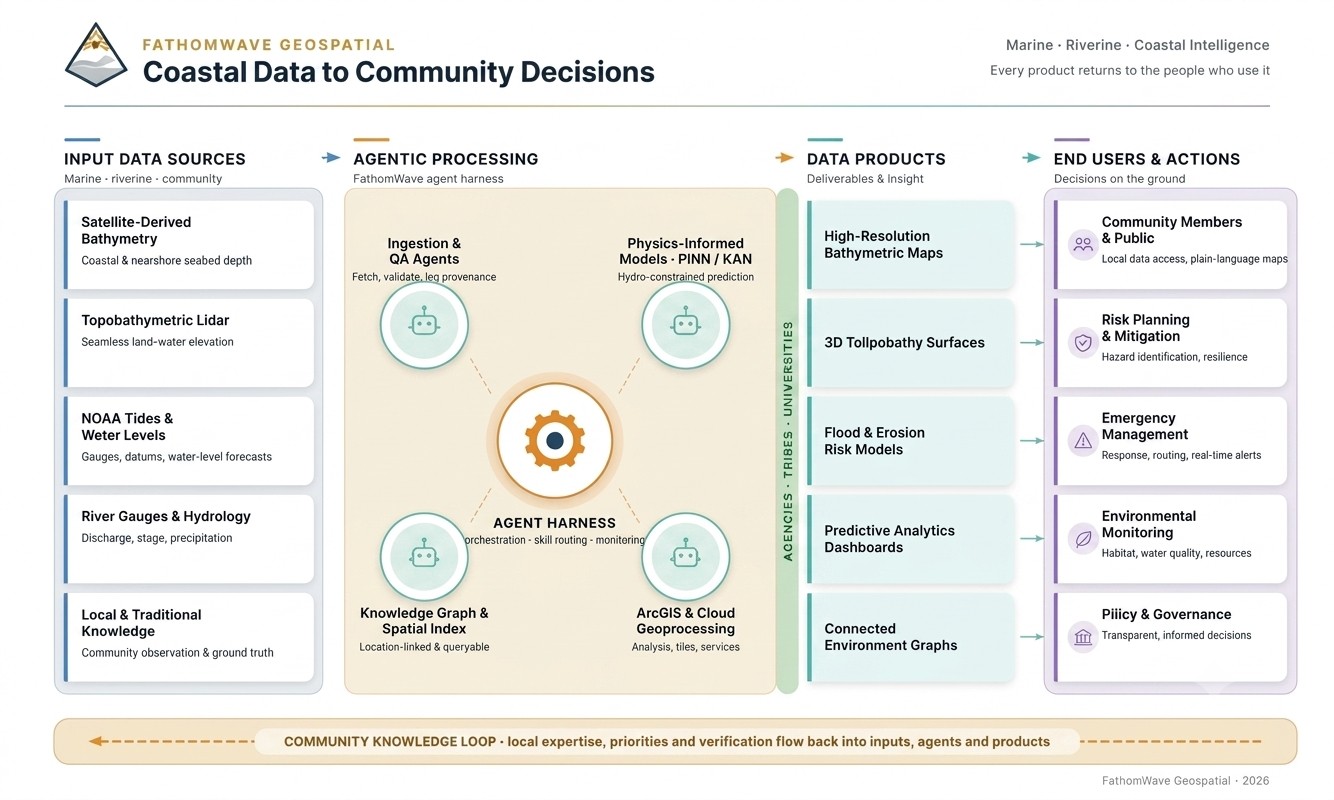Click the 'FathomWave Geospatial · 2026' footer text

pos(1185,781)
